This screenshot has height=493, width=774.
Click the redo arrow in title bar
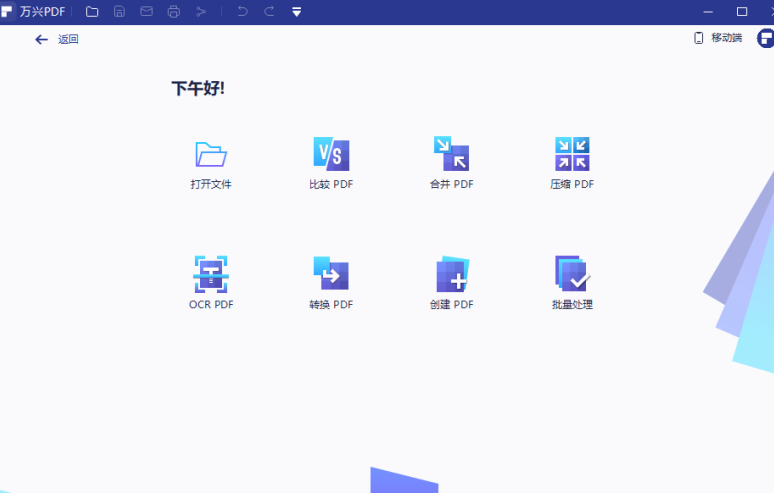point(269,12)
